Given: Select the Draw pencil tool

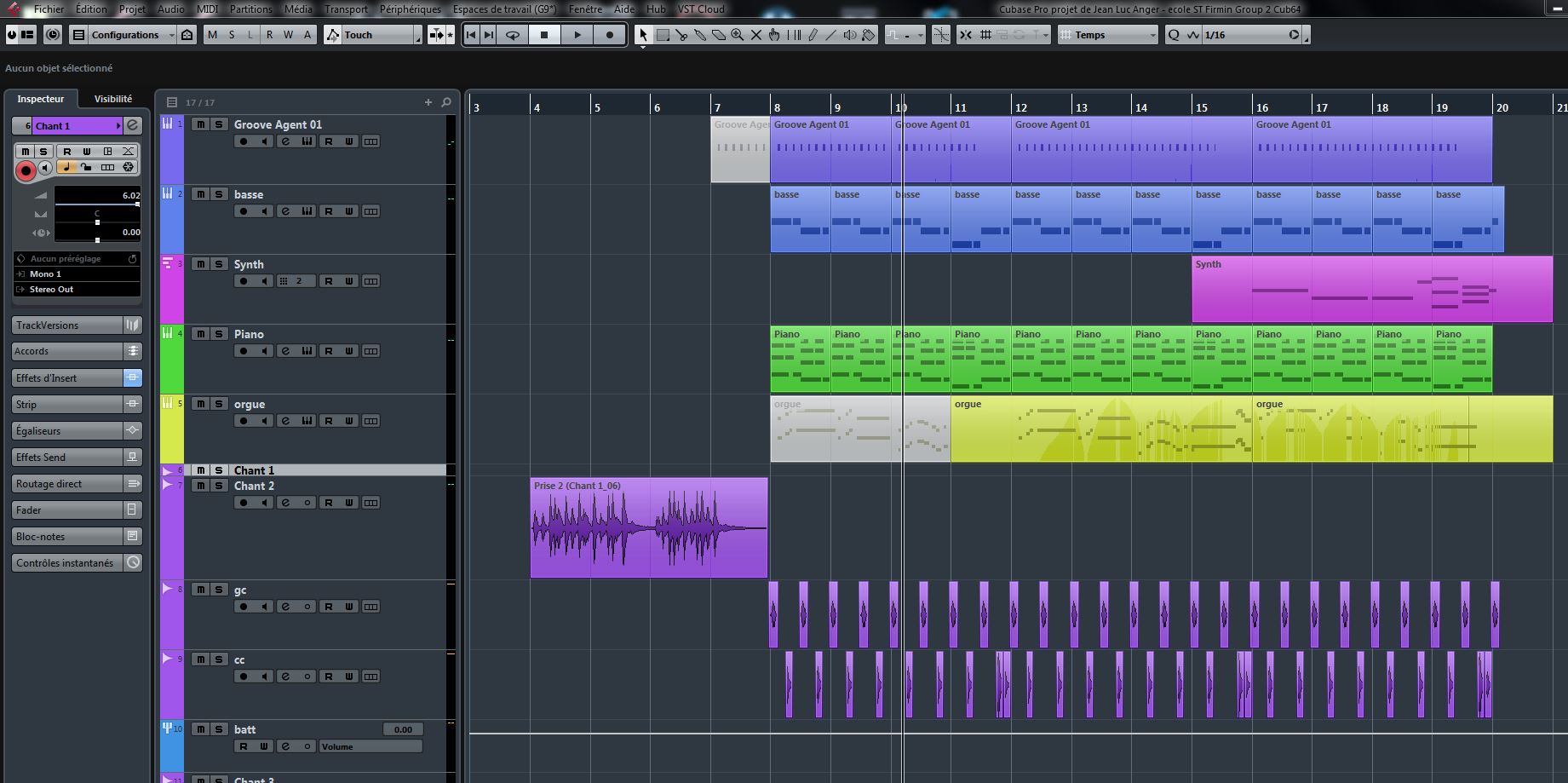Looking at the screenshot, I should click(x=813, y=35).
